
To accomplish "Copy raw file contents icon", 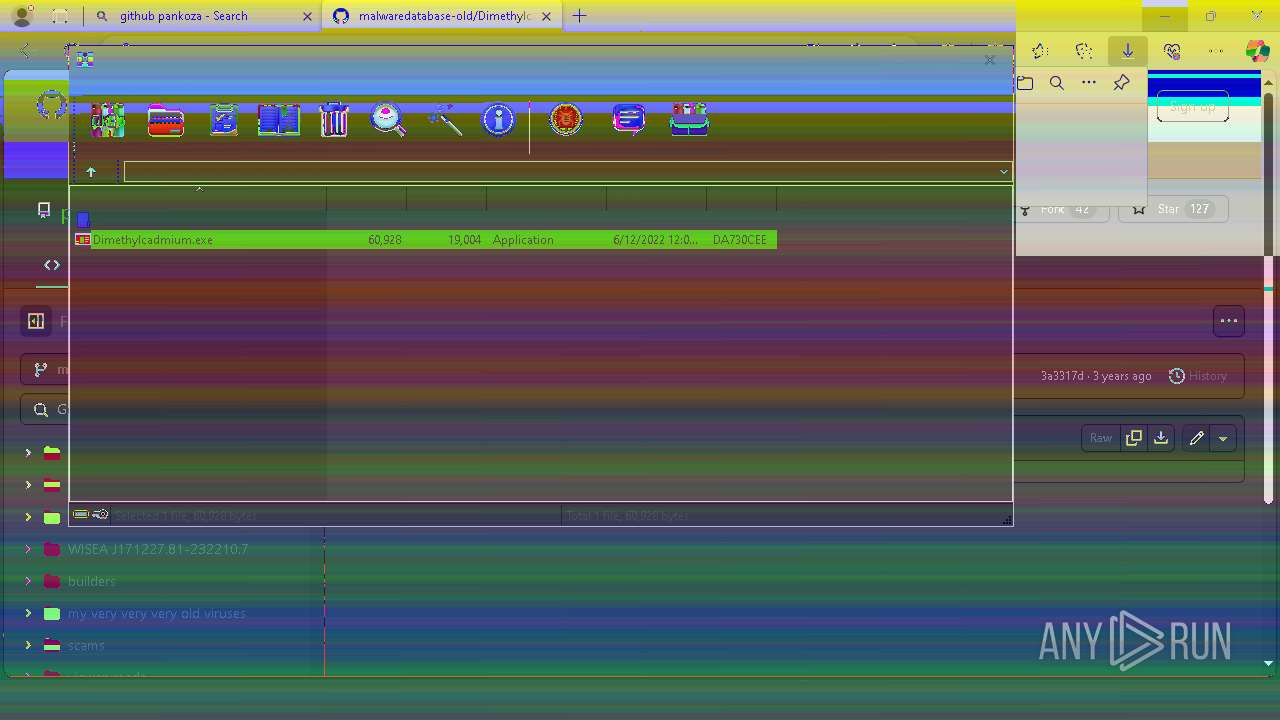I will (1133, 438).
